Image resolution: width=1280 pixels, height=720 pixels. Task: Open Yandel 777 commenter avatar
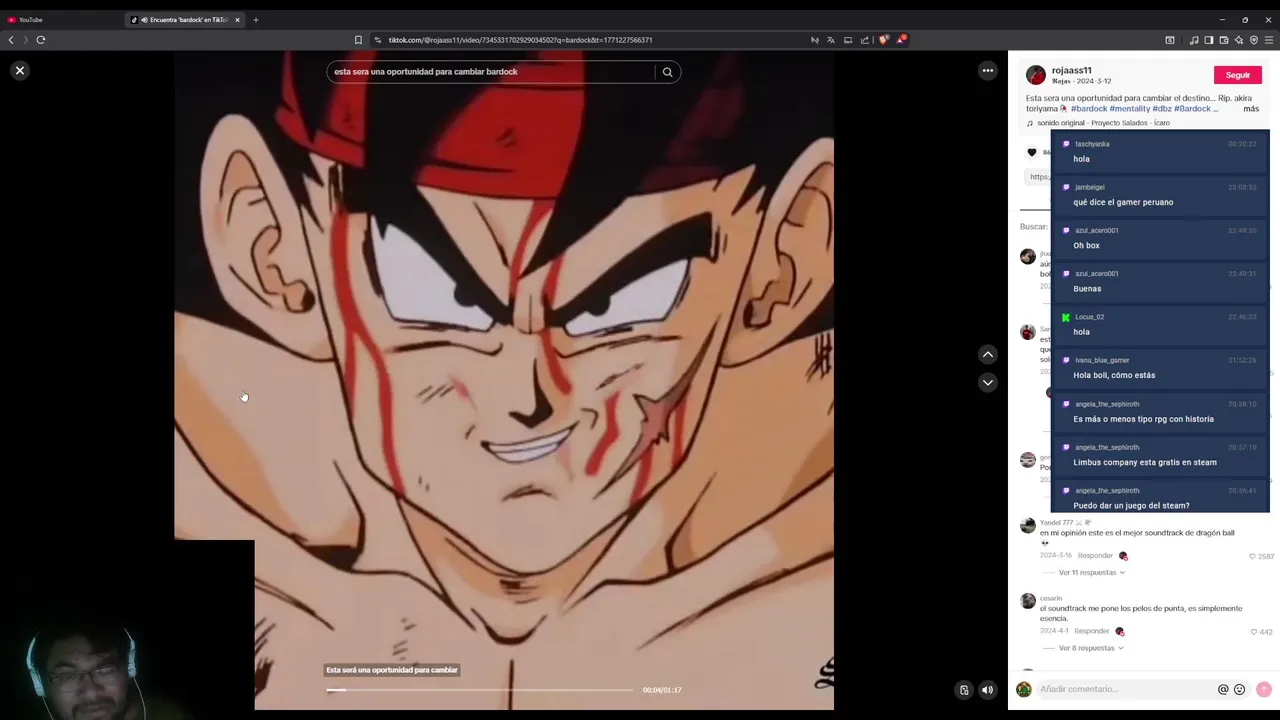pyautogui.click(x=1027, y=525)
